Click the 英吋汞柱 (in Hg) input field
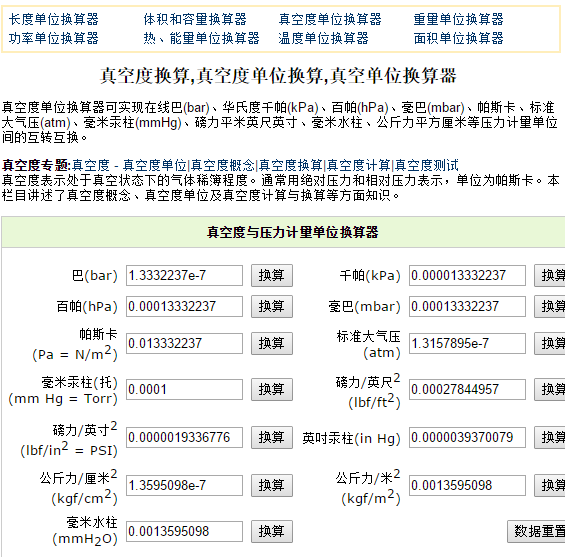 coord(467,437)
